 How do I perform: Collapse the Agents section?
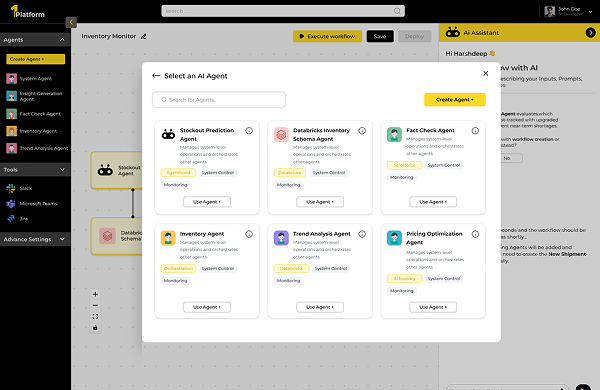(62, 39)
